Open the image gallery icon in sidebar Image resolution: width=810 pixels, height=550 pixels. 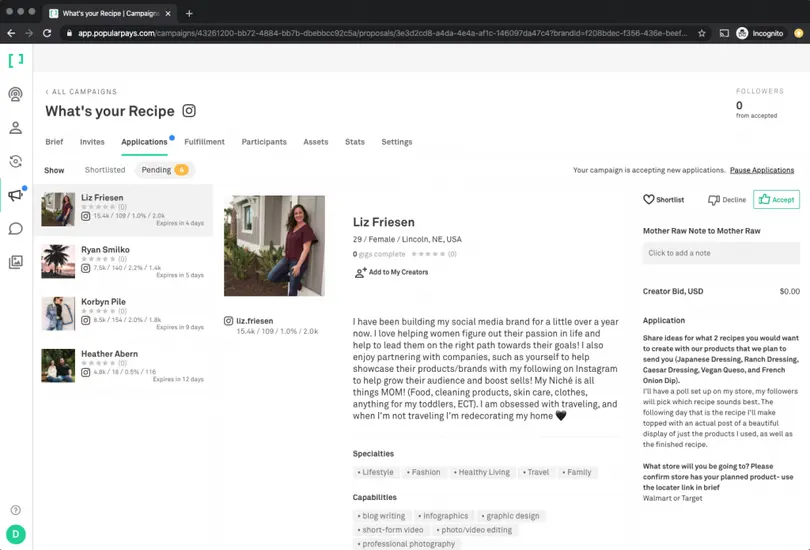pyautogui.click(x=15, y=262)
